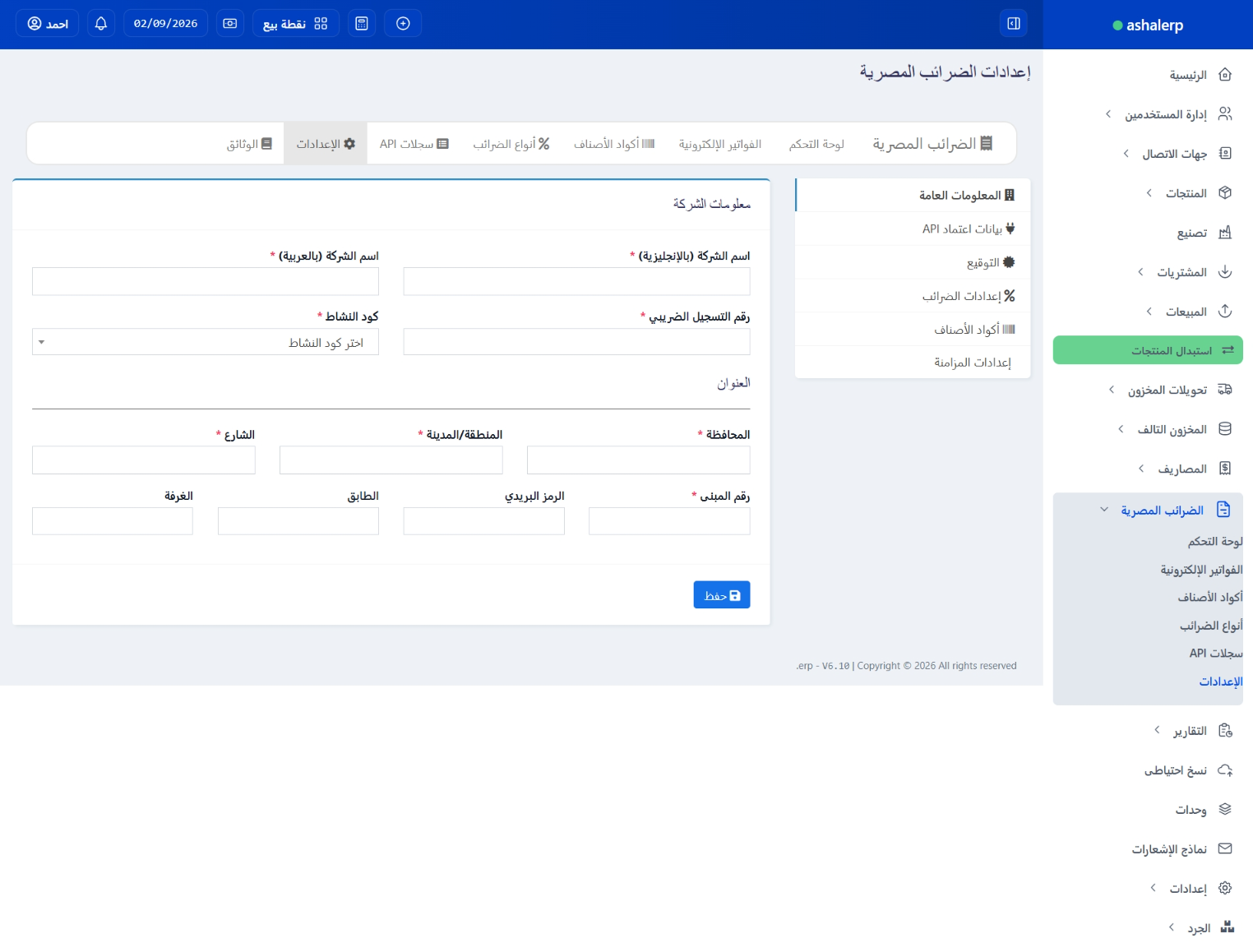Viewport: 1253px width, 952px height.
Task: Toggle the sidebar panel icon
Action: [x=1013, y=24]
